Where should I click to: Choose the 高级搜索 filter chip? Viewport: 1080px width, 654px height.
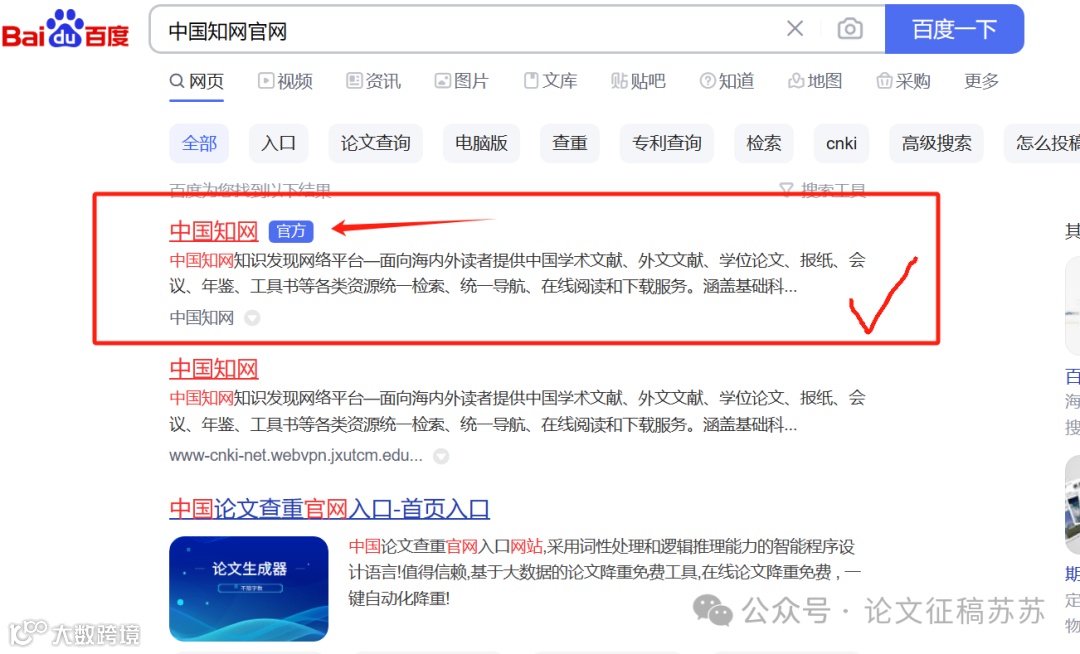[x=937, y=143]
